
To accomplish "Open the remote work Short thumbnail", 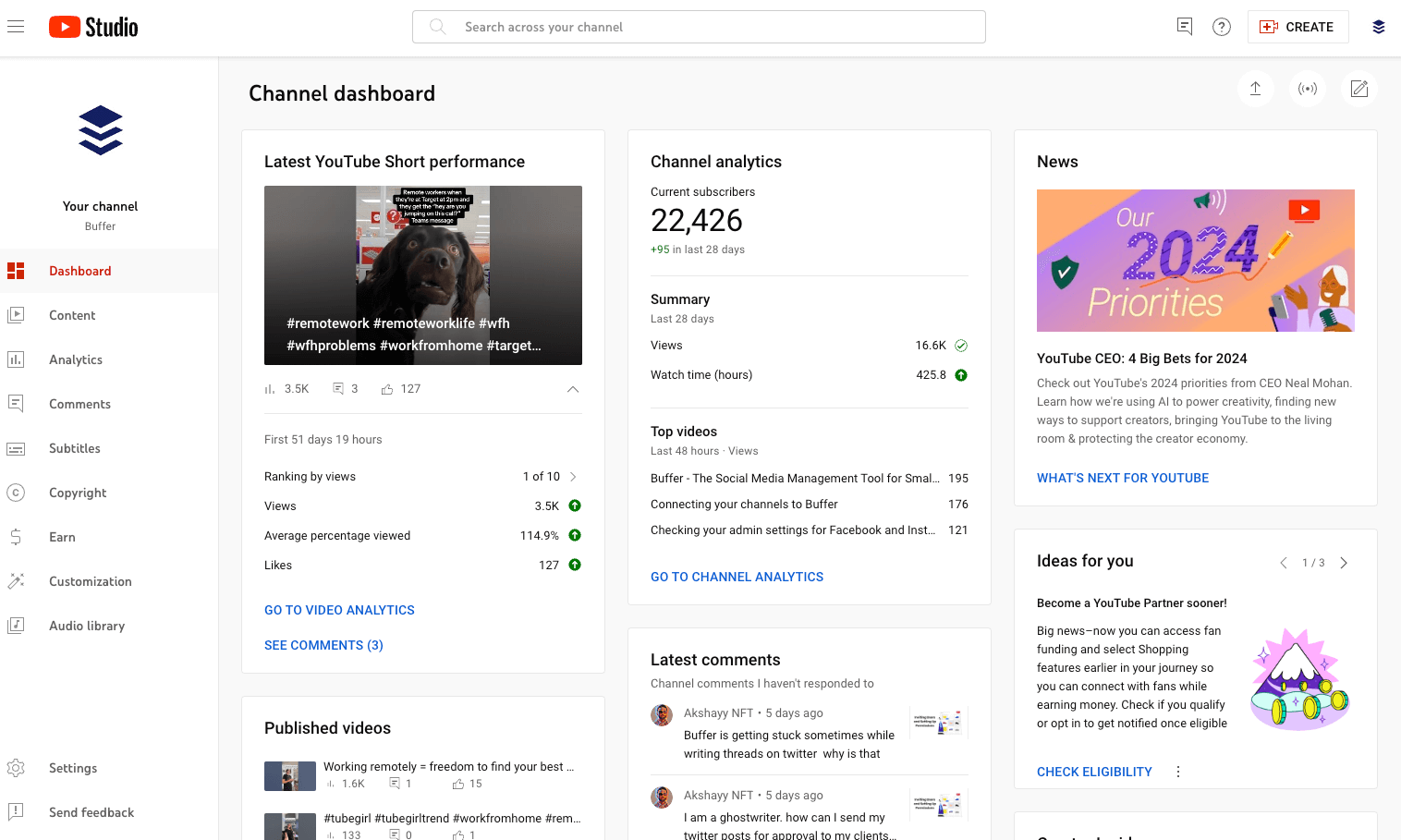I will pyautogui.click(x=423, y=274).
